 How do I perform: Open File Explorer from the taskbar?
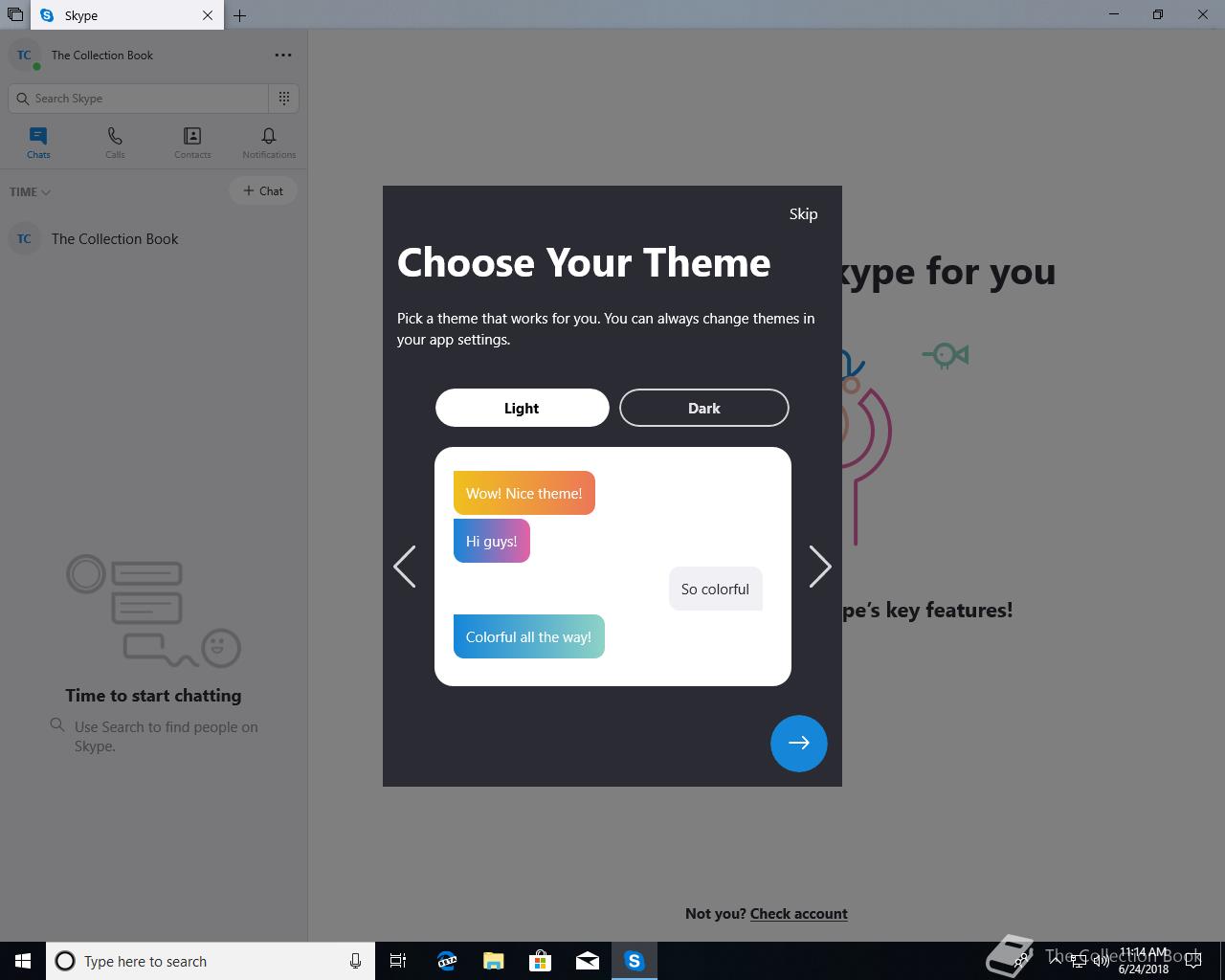click(x=493, y=961)
